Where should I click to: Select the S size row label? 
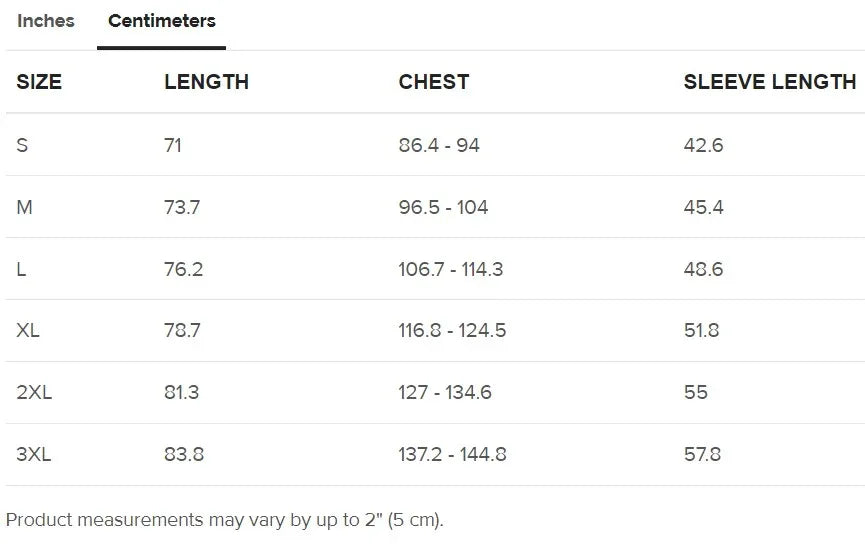pyautogui.click(x=22, y=145)
